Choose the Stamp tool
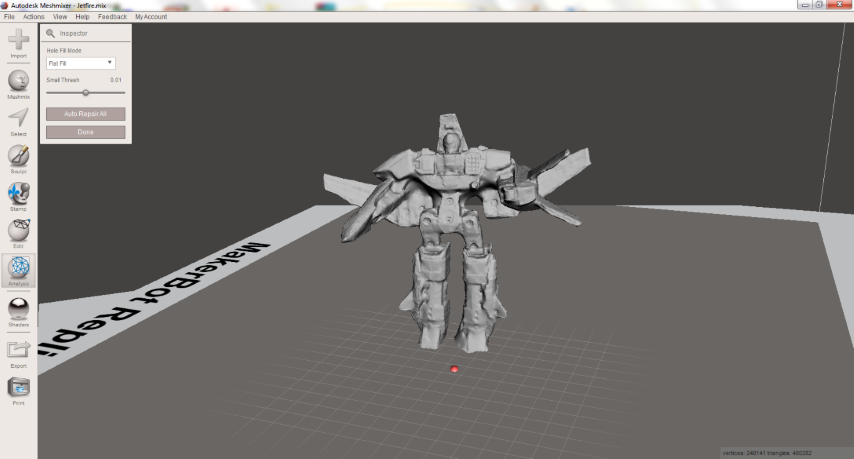 click(x=19, y=193)
